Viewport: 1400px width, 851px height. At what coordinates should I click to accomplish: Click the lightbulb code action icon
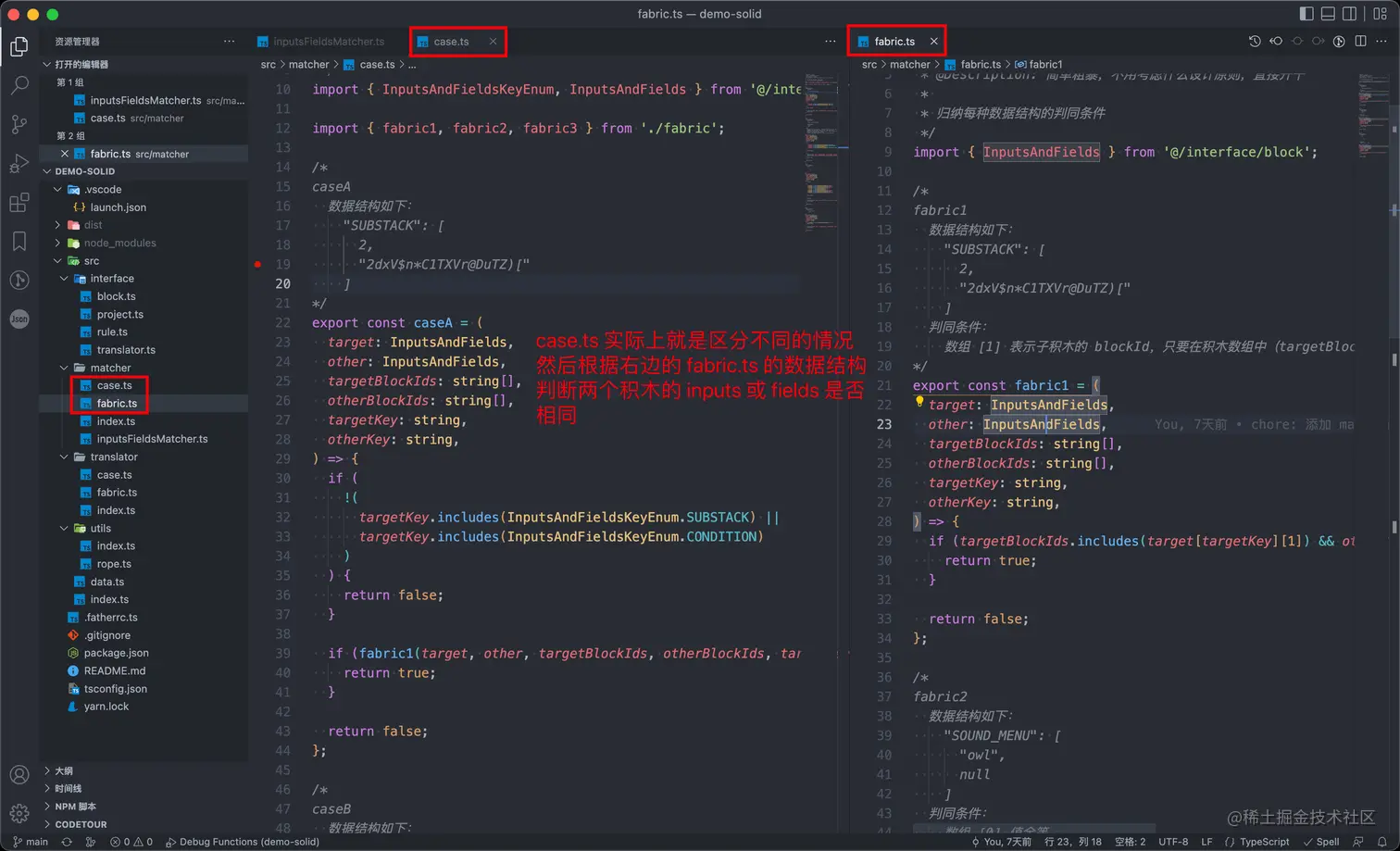tap(919, 402)
